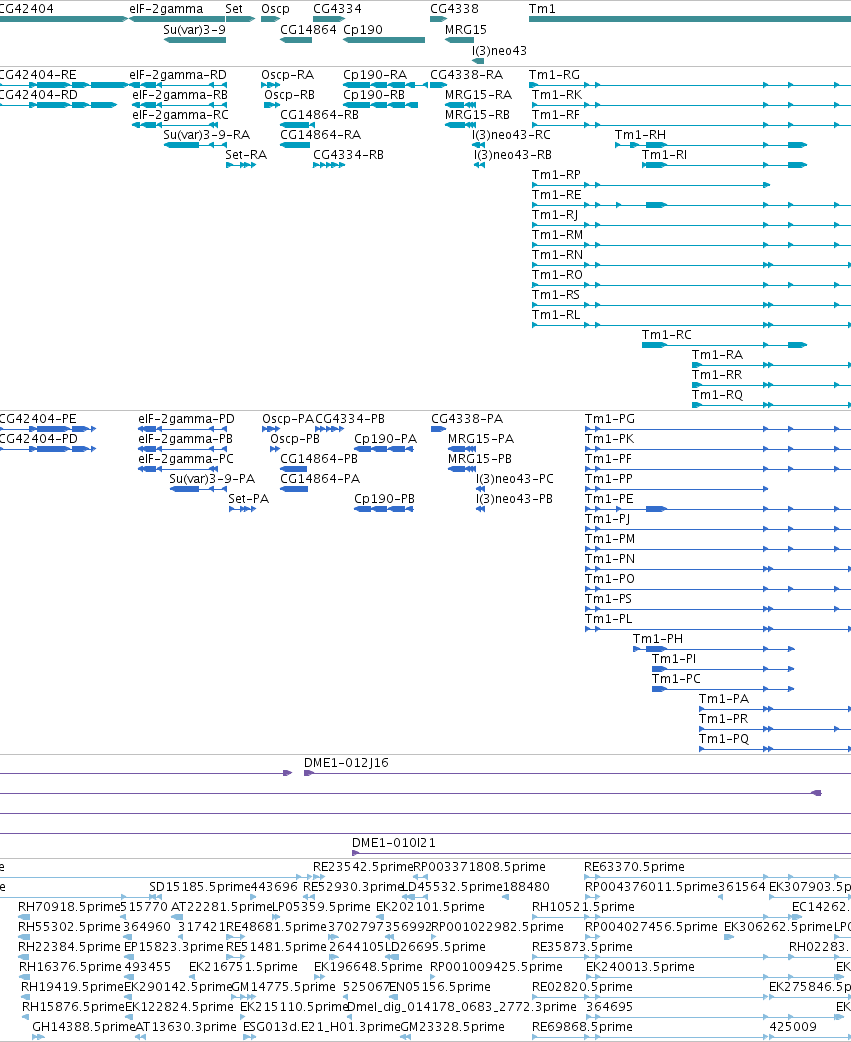Click protein MRG15-PB

[x=480, y=459]
